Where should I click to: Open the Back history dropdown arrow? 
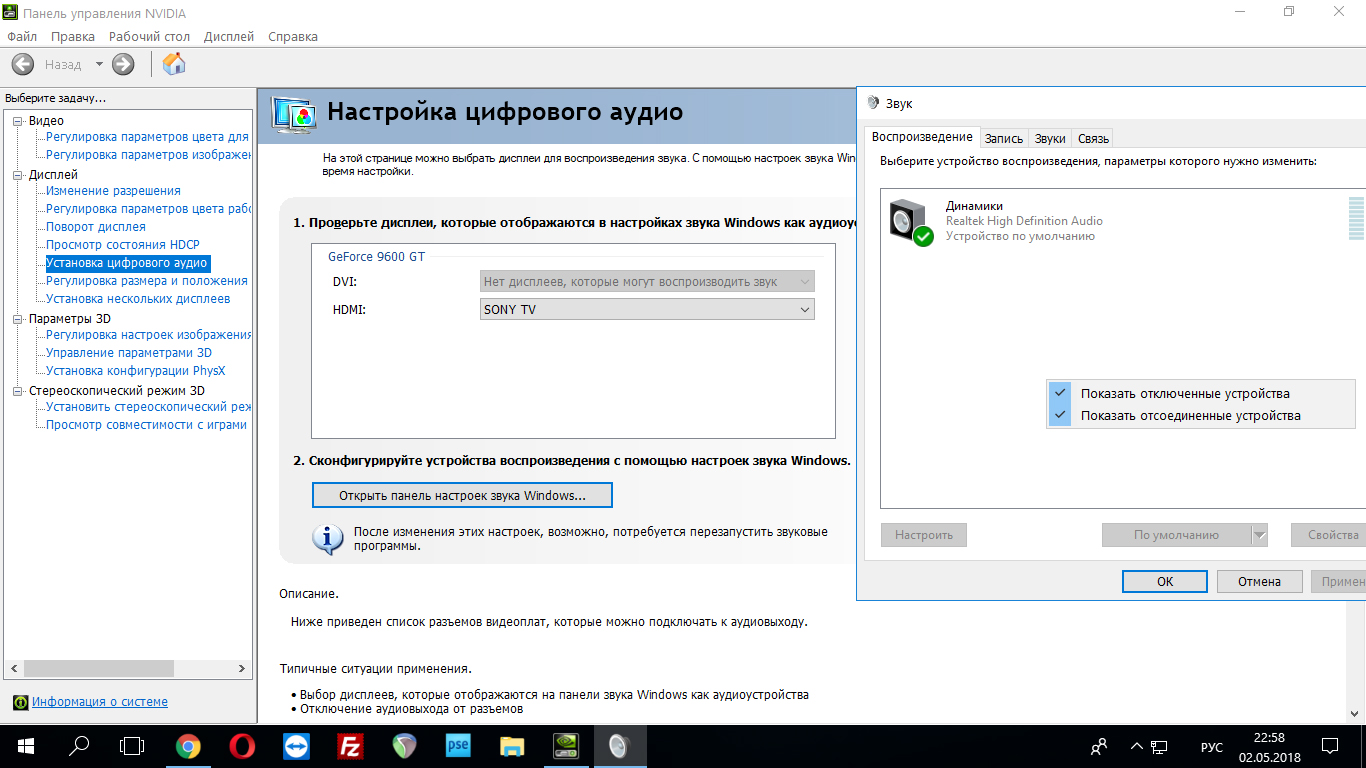click(99, 64)
